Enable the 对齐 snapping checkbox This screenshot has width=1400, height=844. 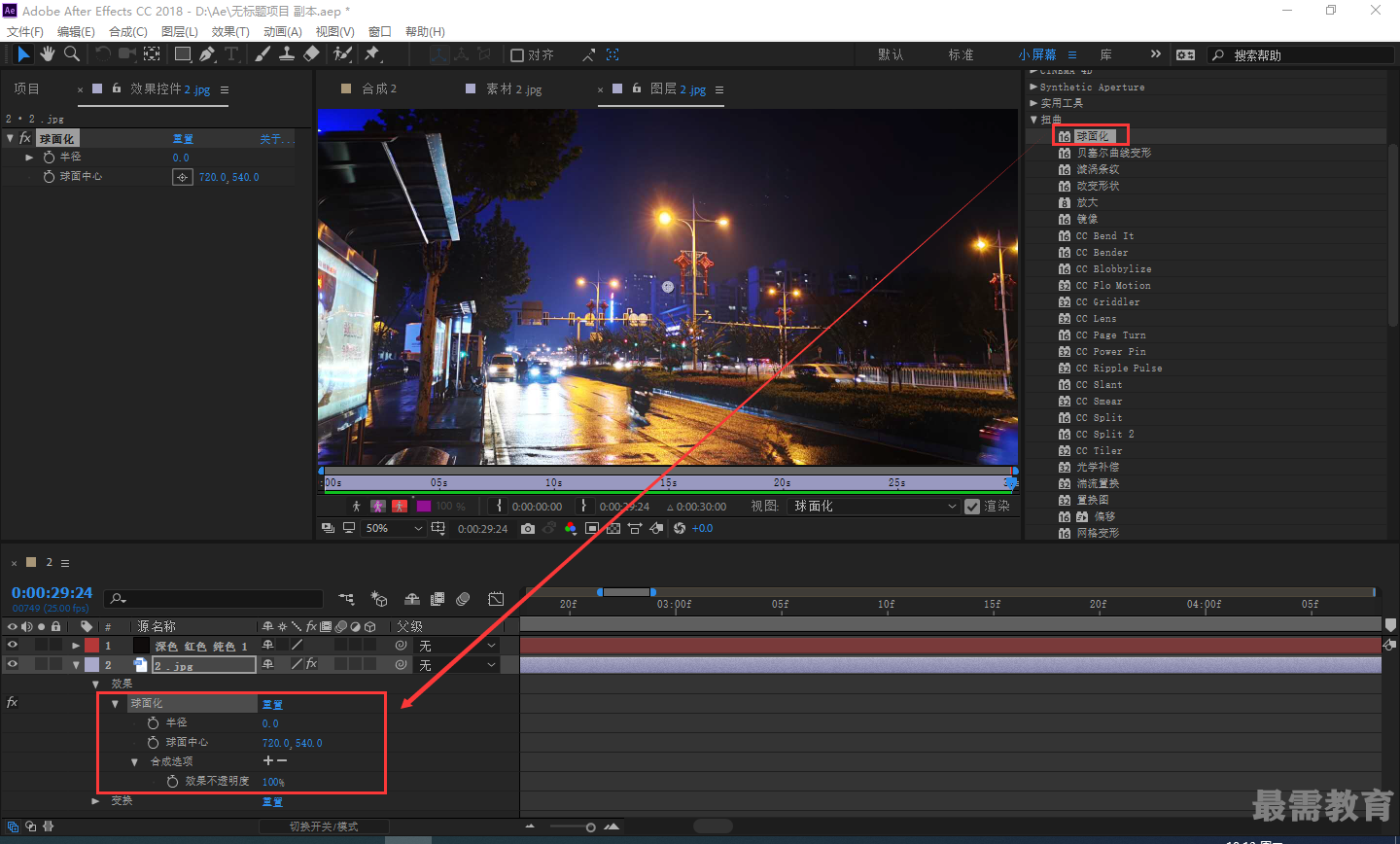point(517,55)
